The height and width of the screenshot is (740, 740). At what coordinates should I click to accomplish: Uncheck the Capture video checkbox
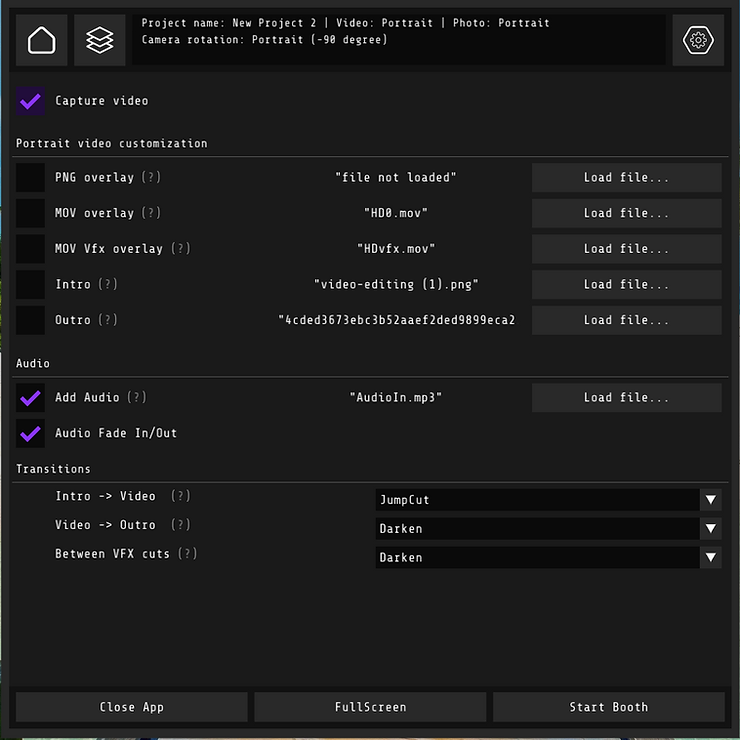coord(30,101)
